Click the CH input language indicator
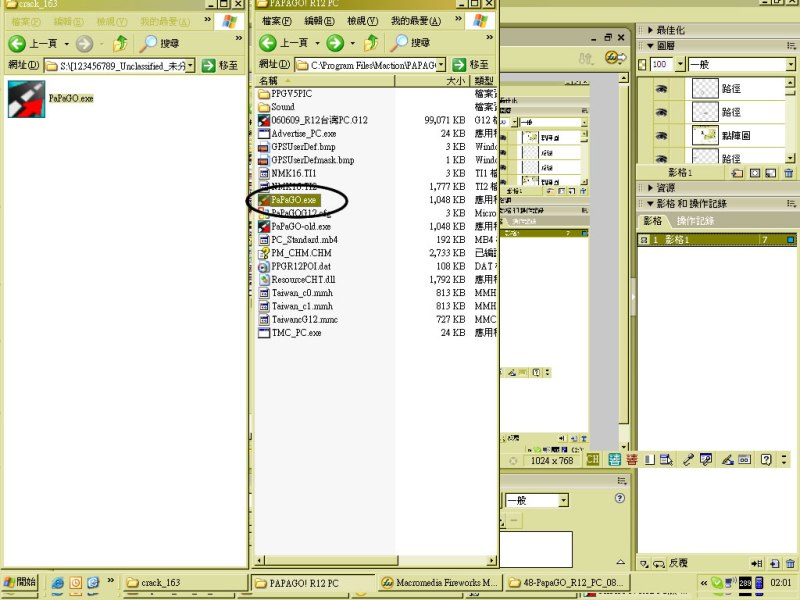 [x=592, y=460]
